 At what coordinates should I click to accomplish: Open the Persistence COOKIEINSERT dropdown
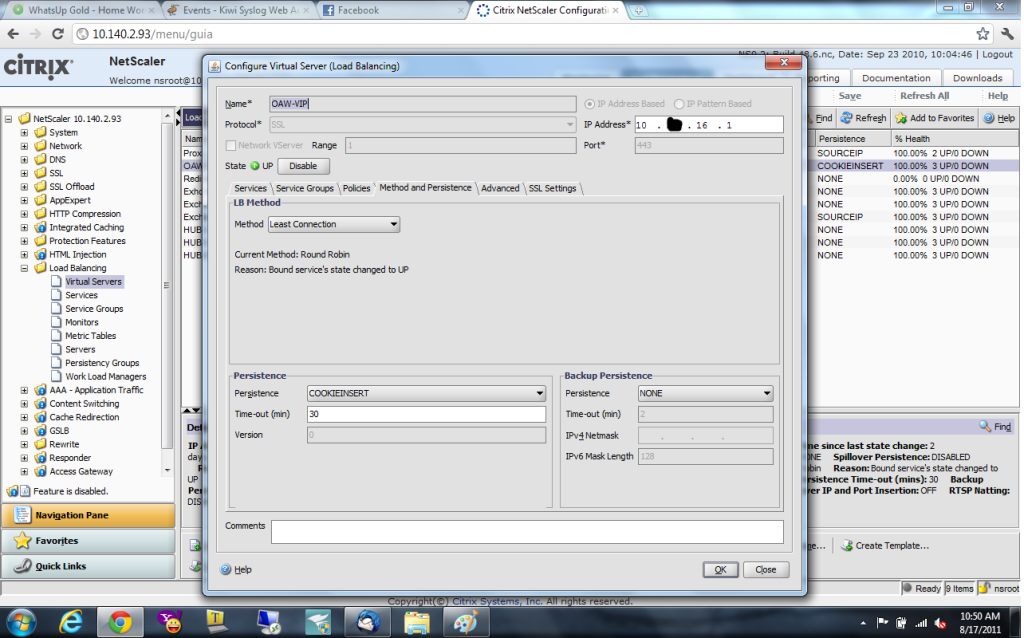[x=426, y=393]
